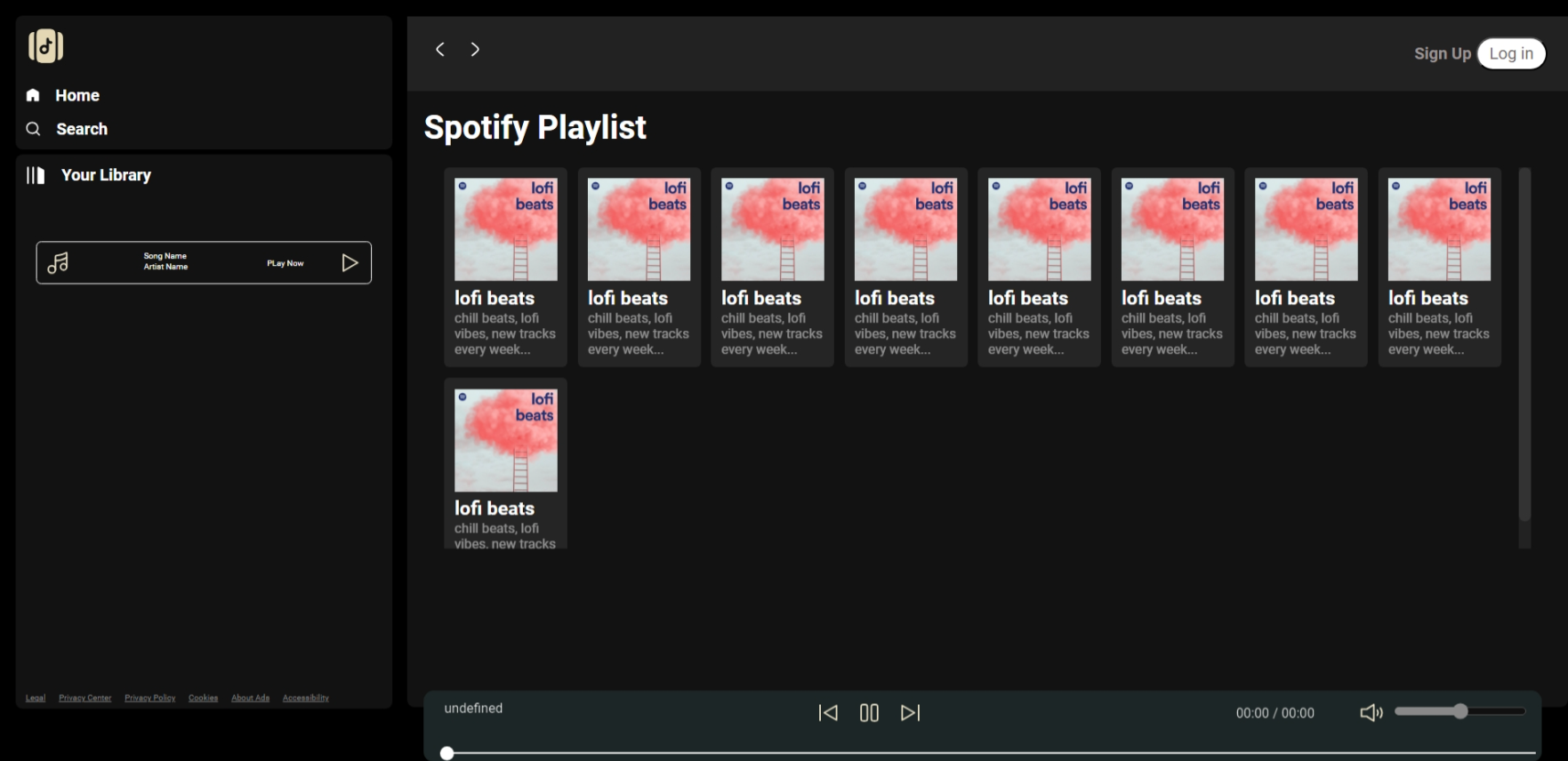1568x761 pixels.
Task: Click the Your Library books icon
Action: point(36,175)
